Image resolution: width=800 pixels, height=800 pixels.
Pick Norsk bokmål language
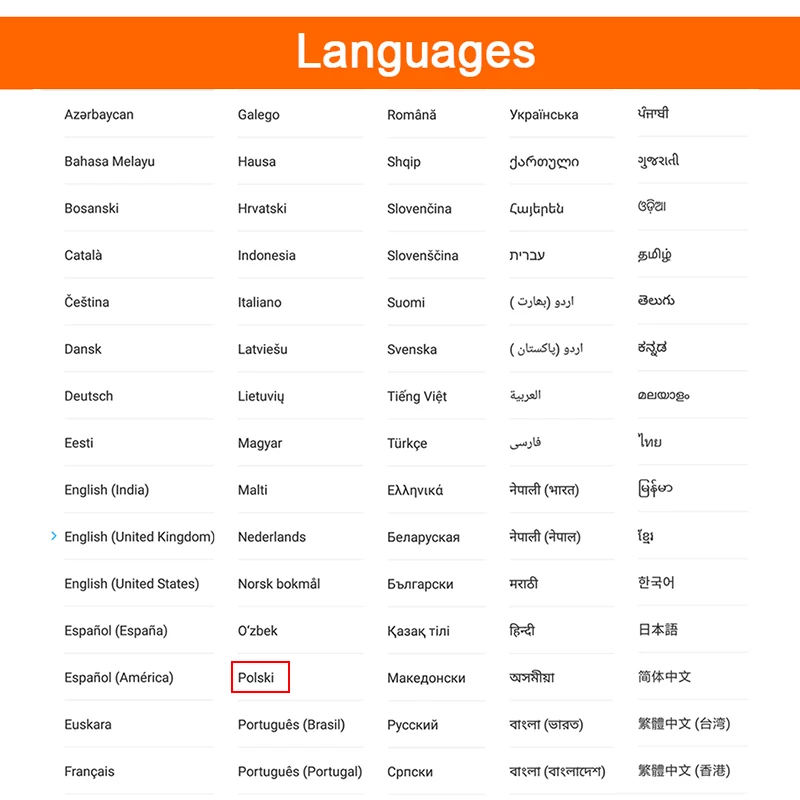click(x=279, y=584)
